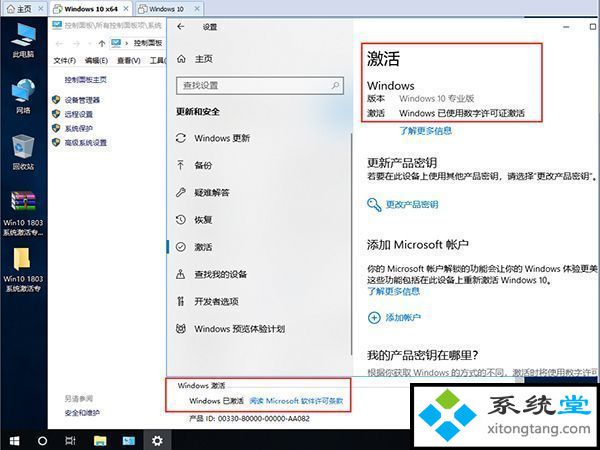Click the 更改产品密钥 link
This screenshot has width=600, height=450.
[412, 204]
